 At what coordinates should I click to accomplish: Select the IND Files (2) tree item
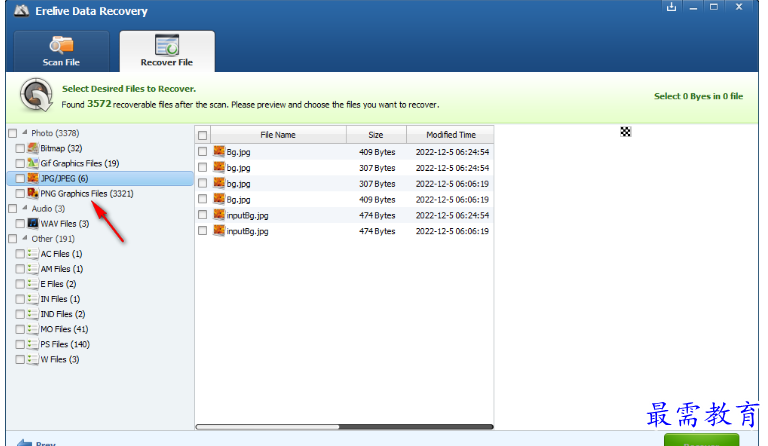click(x=63, y=314)
